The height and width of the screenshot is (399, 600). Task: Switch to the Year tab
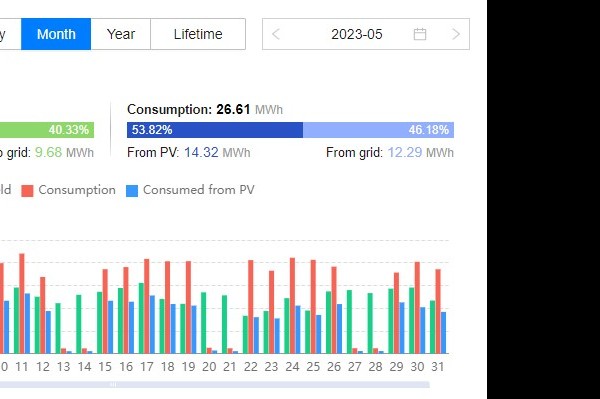tap(121, 34)
